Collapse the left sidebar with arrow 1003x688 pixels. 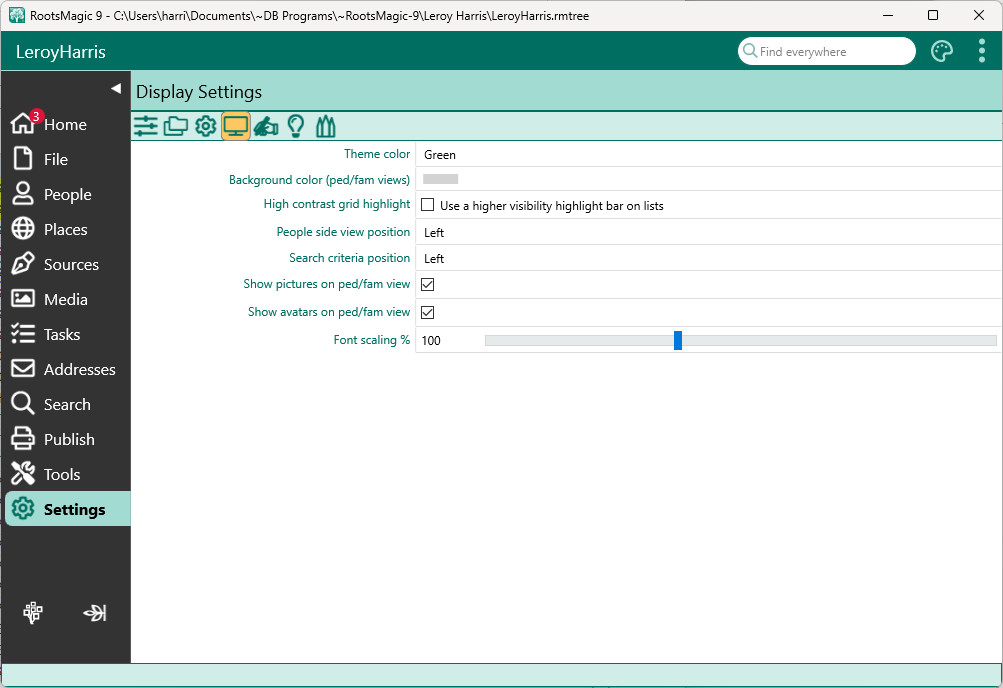pyautogui.click(x=115, y=89)
